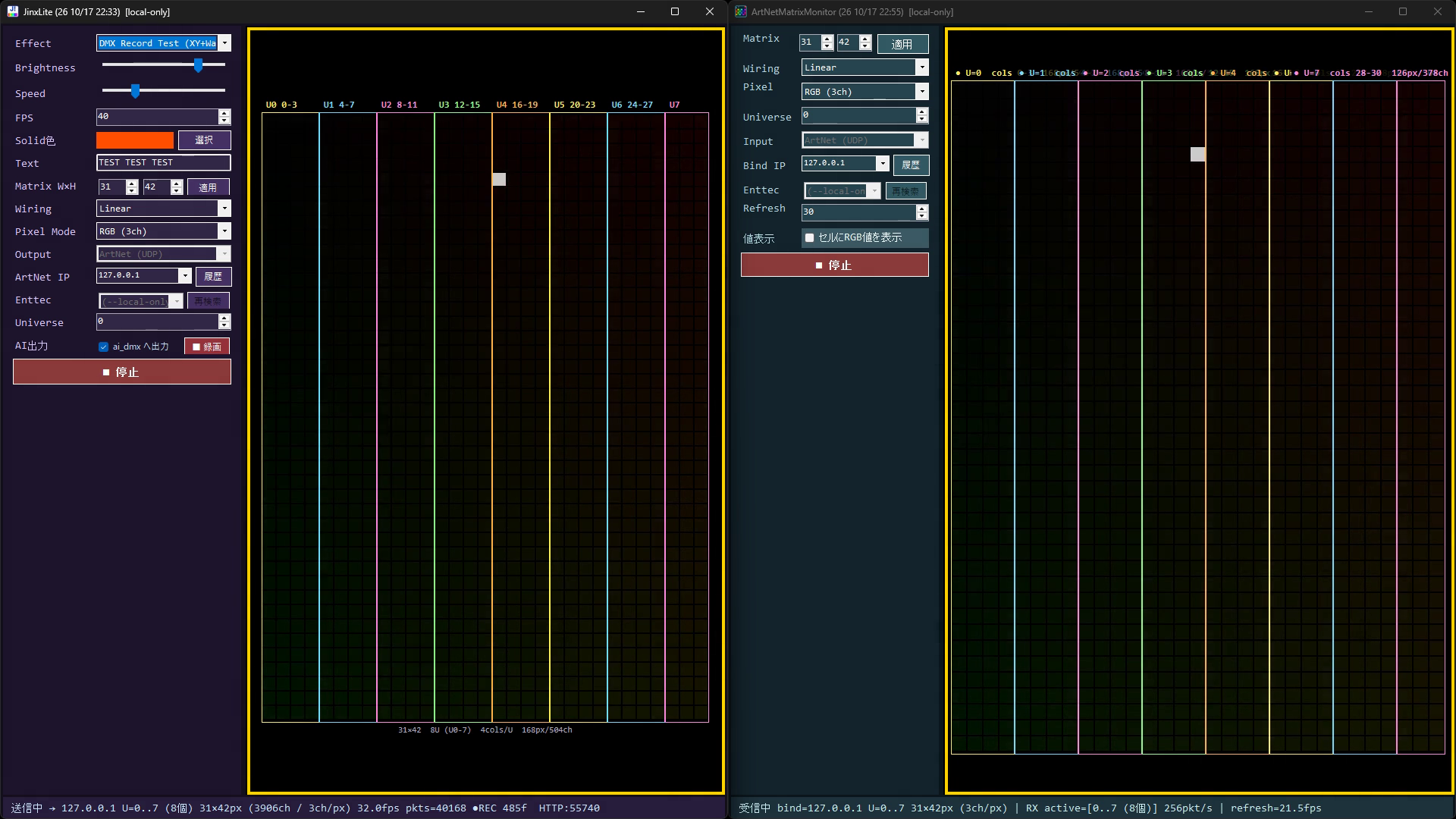
Task: Click Monitor Universe value field
Action: click(x=858, y=115)
